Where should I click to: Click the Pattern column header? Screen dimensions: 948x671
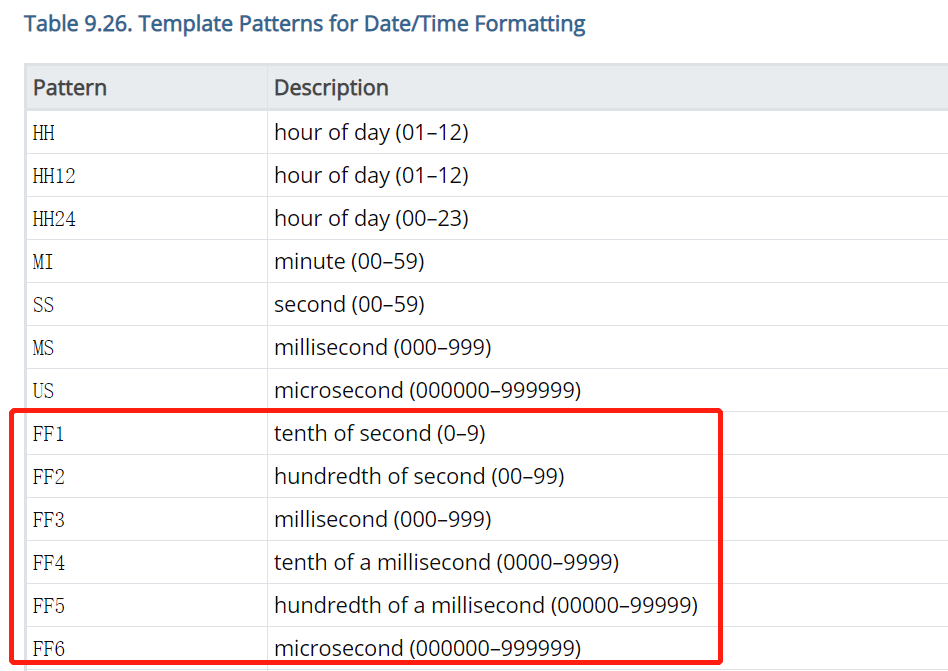pyautogui.click(x=70, y=88)
